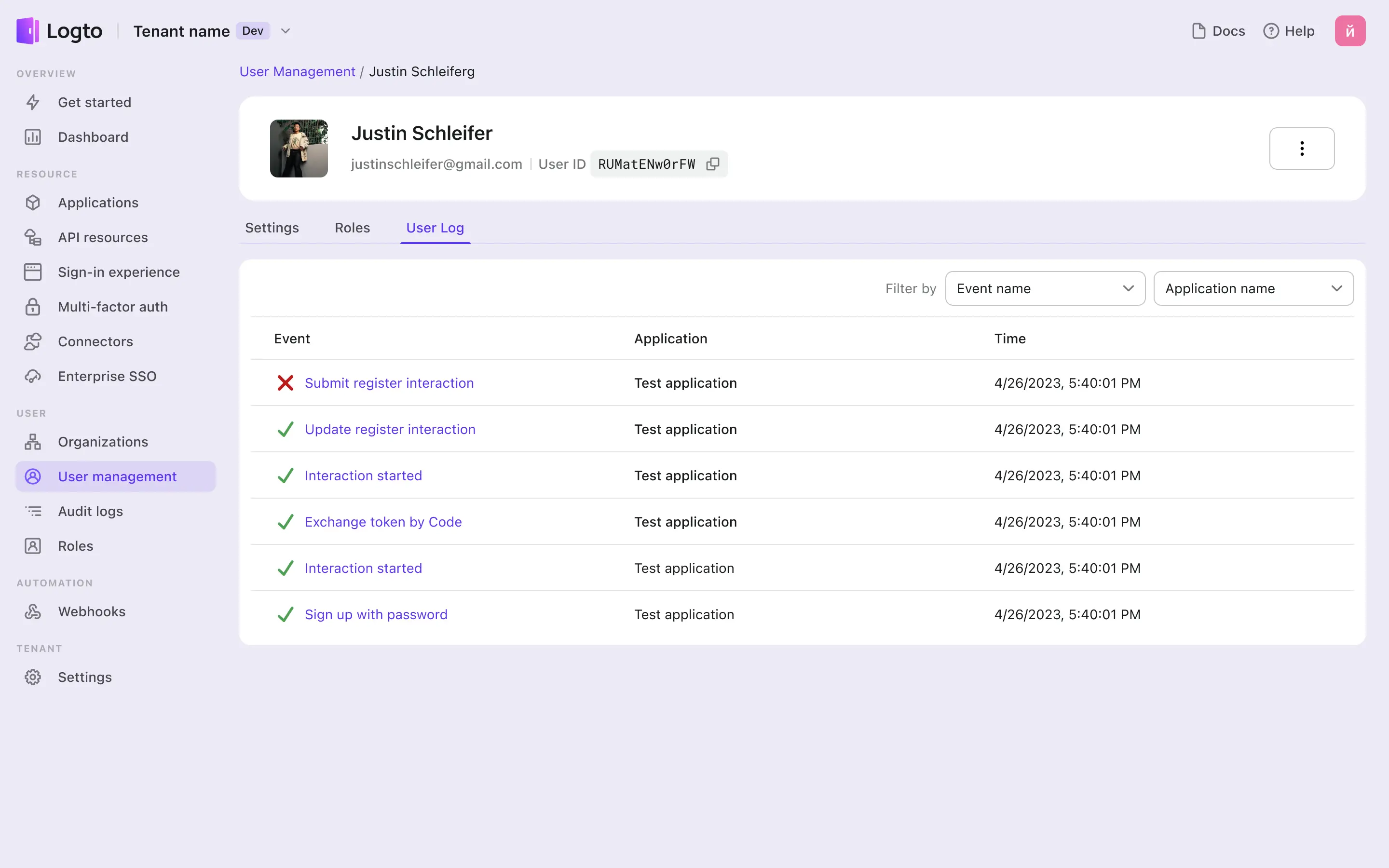Click the User Management breadcrumb link
The image size is (1389, 868).
coord(297,71)
